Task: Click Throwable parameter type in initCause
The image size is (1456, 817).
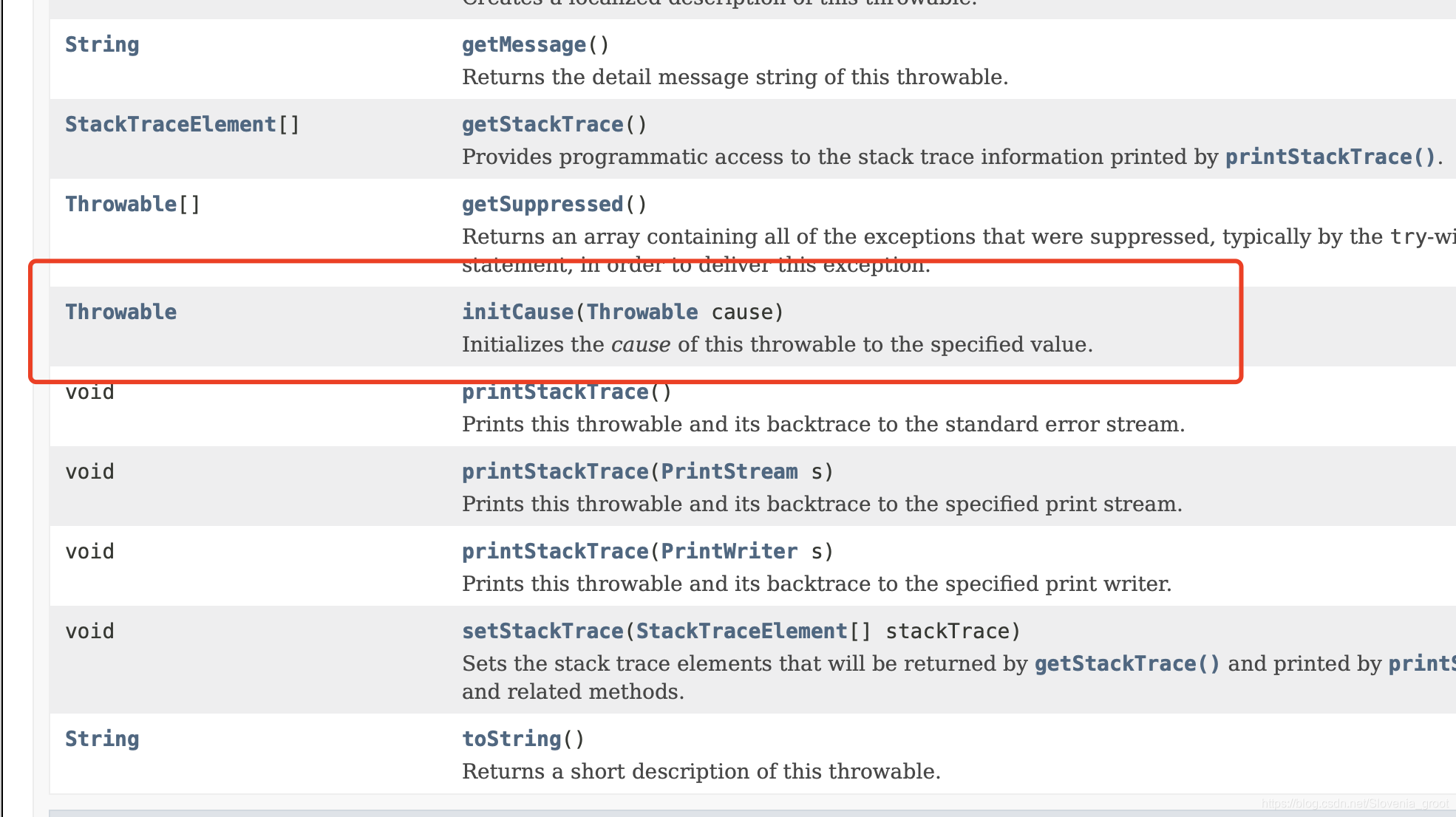Action: tap(642, 312)
